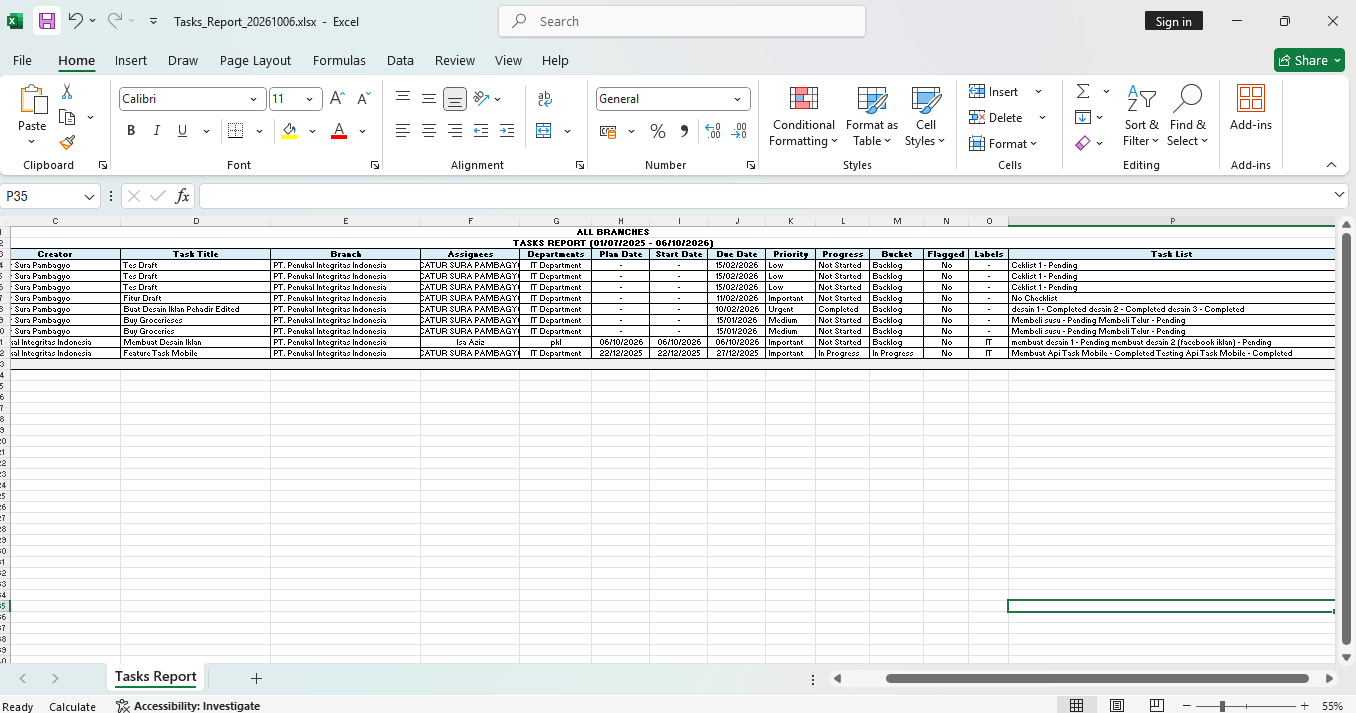Switch to the Data tab
The height and width of the screenshot is (713, 1356).
coord(400,60)
